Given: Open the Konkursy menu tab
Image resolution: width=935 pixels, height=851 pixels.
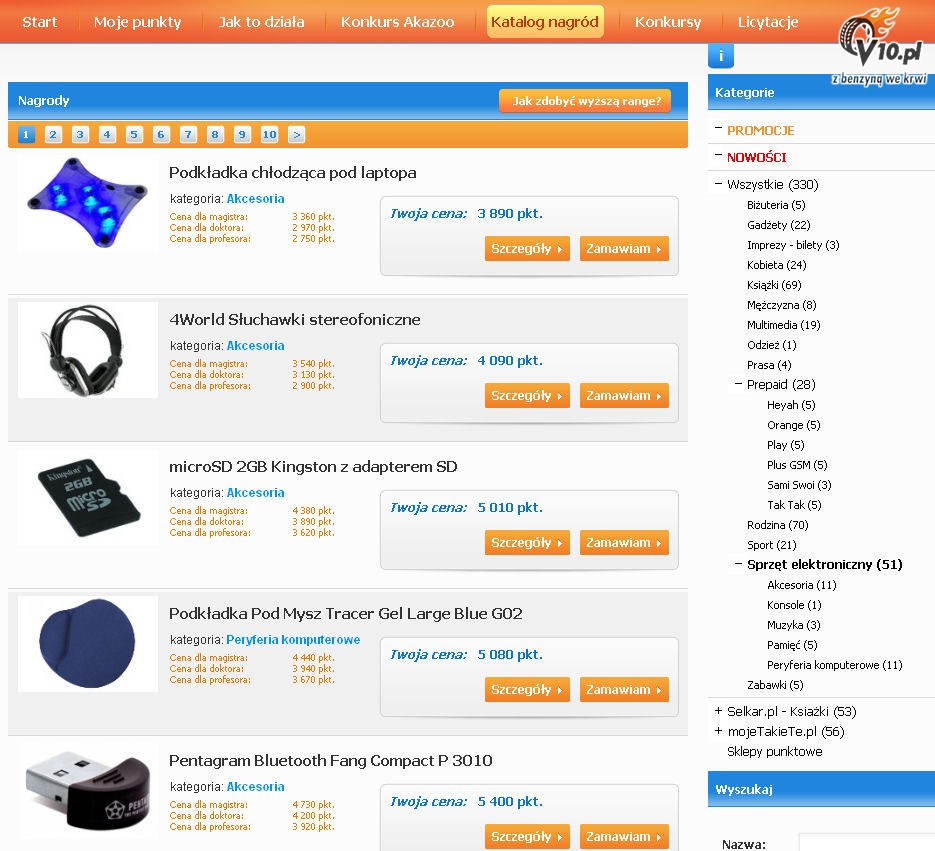Looking at the screenshot, I should tap(668, 22).
